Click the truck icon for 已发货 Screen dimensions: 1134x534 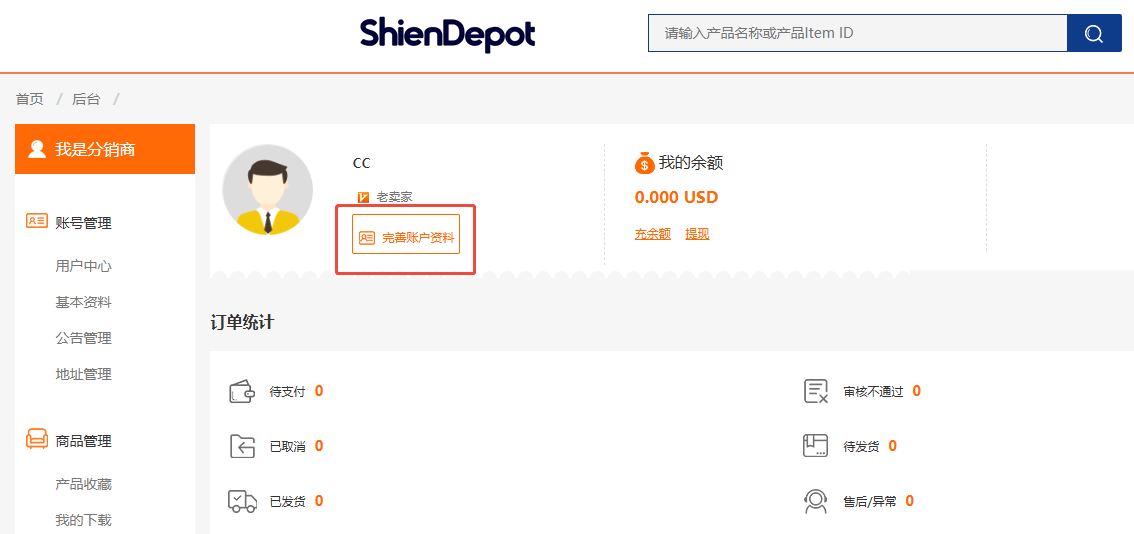(x=242, y=501)
